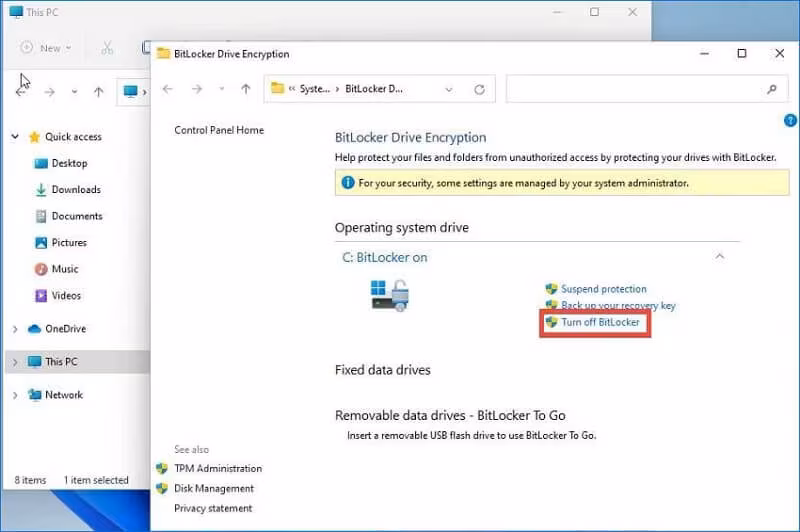The width and height of the screenshot is (800, 532).
Task: Click the C: drive BitLocker lock icon
Action: [x=390, y=295]
